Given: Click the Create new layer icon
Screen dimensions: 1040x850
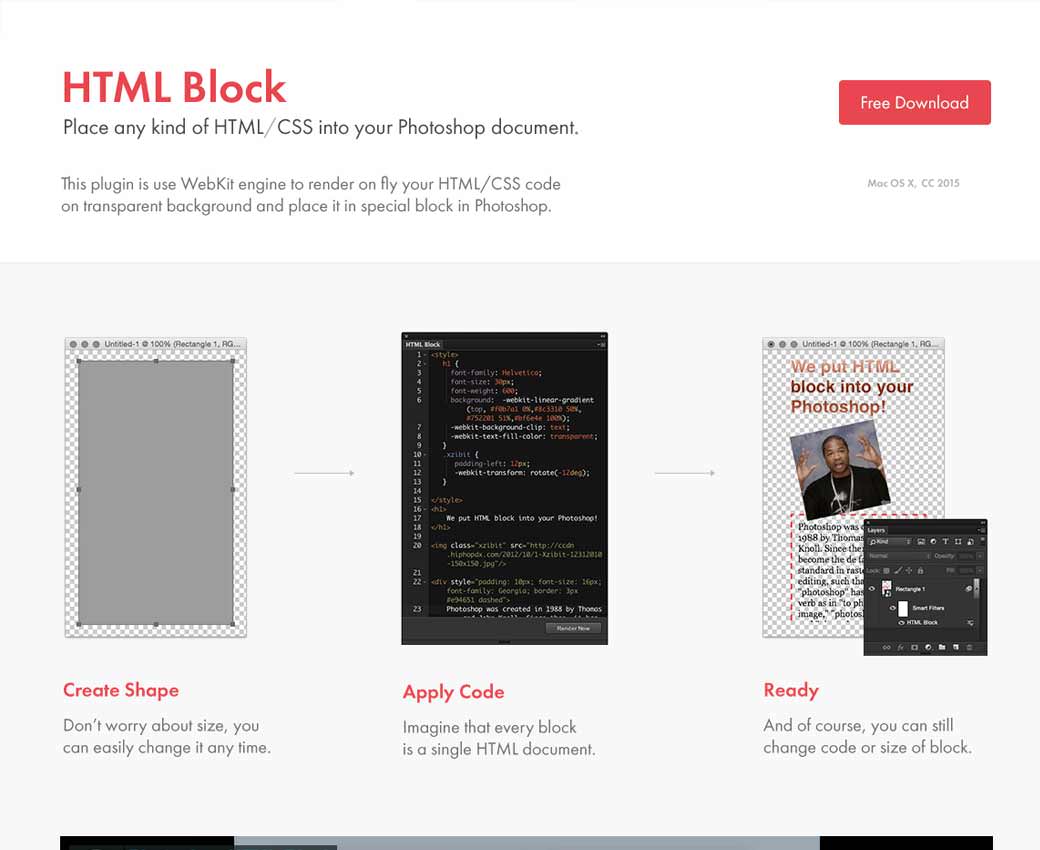Looking at the screenshot, I should click(955, 647).
